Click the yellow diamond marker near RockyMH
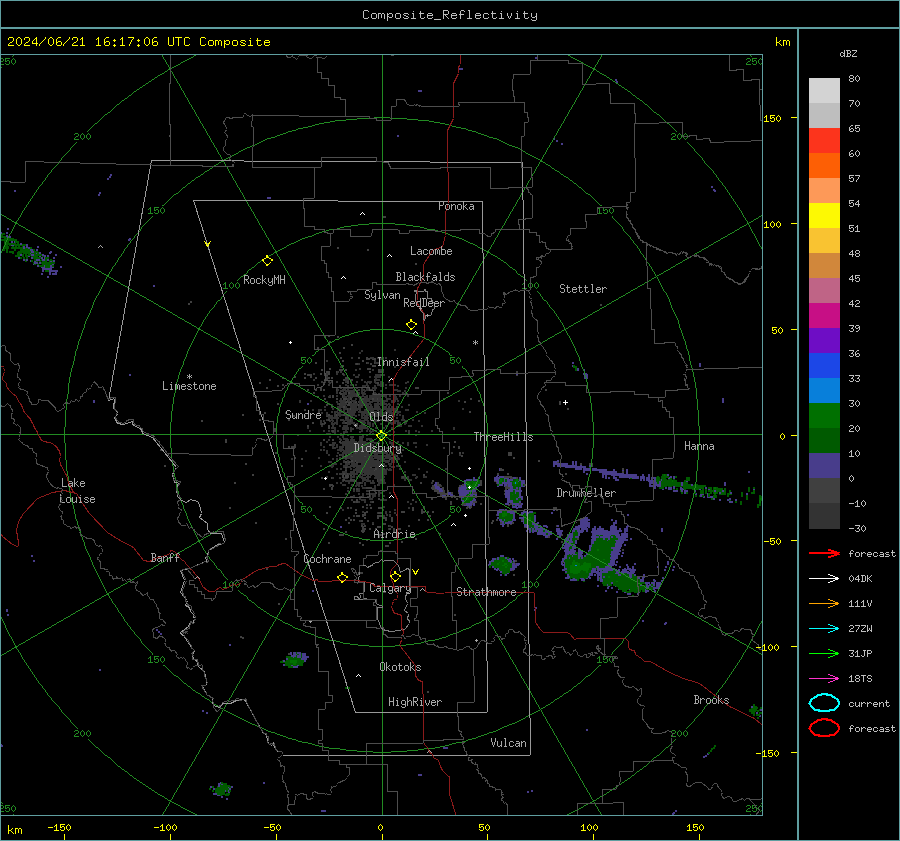Viewport: 900px width, 841px height. coord(267,261)
